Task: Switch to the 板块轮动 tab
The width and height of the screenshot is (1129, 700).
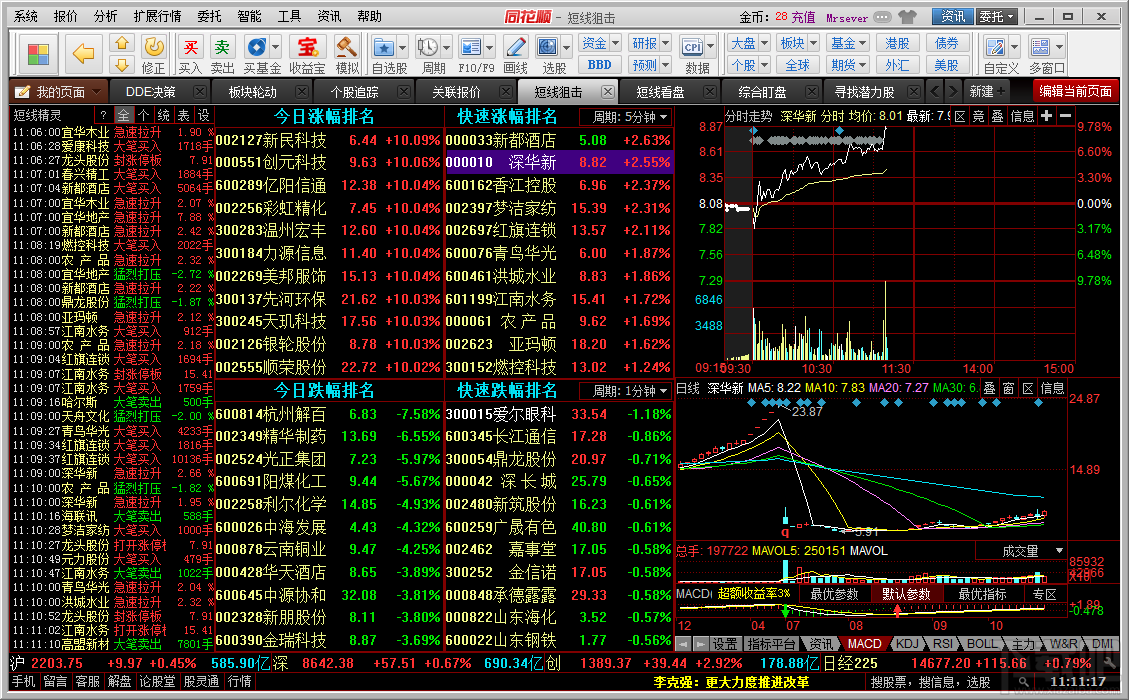Action: coord(252,92)
